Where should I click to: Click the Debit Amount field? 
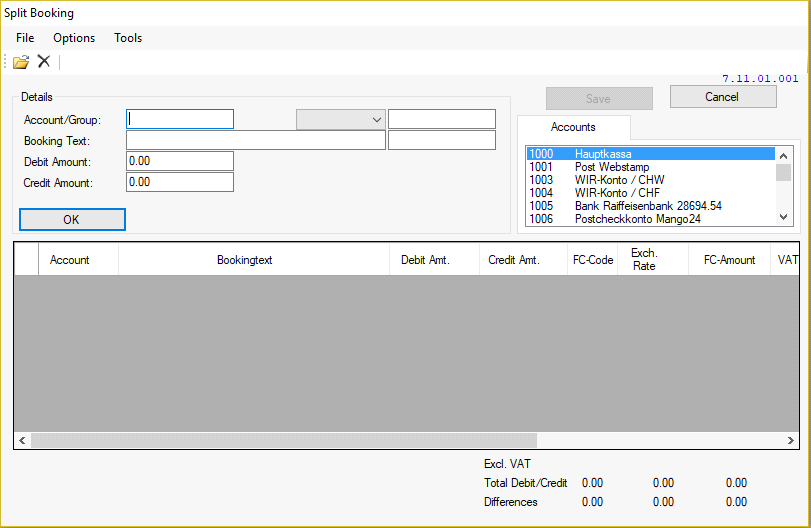(x=180, y=161)
